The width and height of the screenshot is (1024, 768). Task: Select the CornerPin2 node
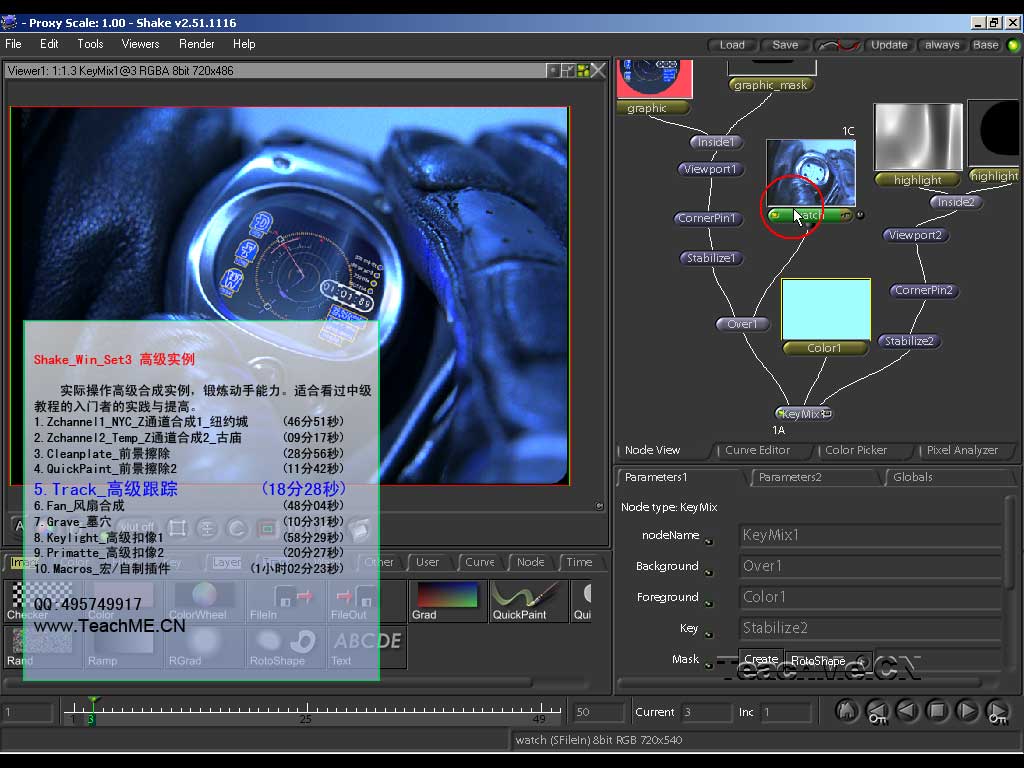click(923, 290)
